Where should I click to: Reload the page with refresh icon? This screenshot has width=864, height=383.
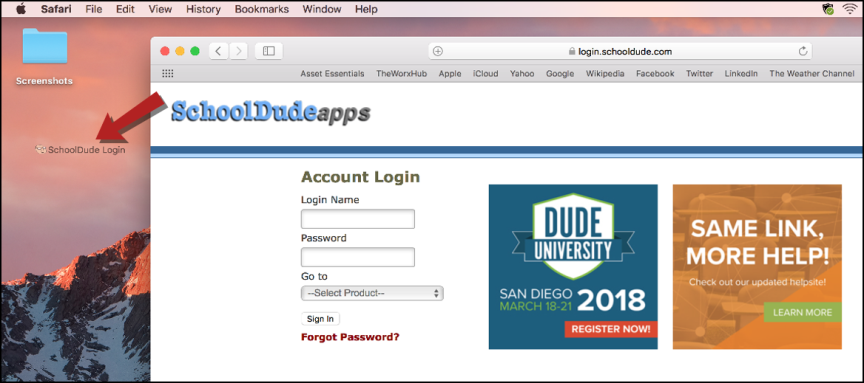point(803,51)
